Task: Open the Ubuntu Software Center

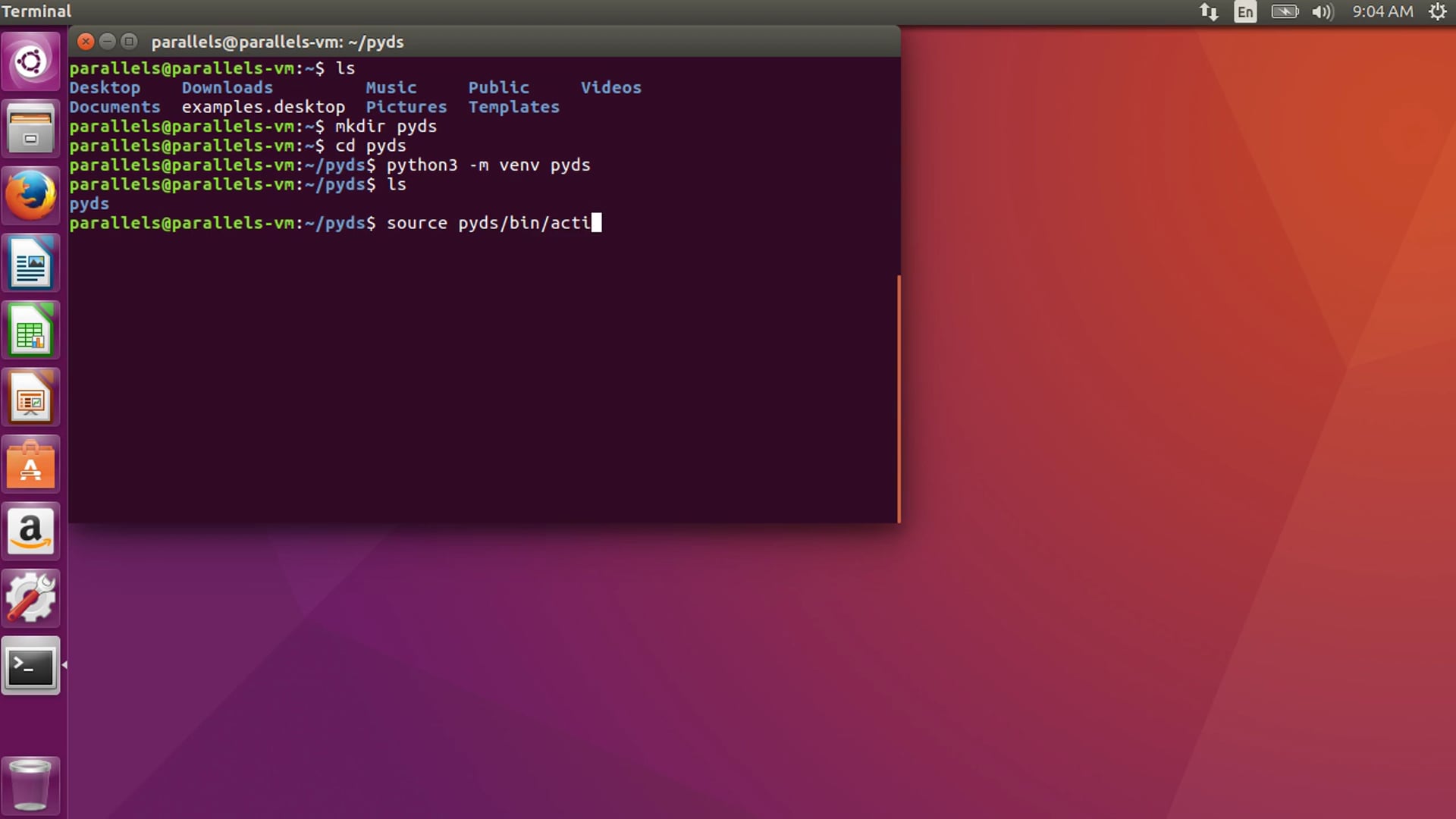Action: tap(31, 464)
